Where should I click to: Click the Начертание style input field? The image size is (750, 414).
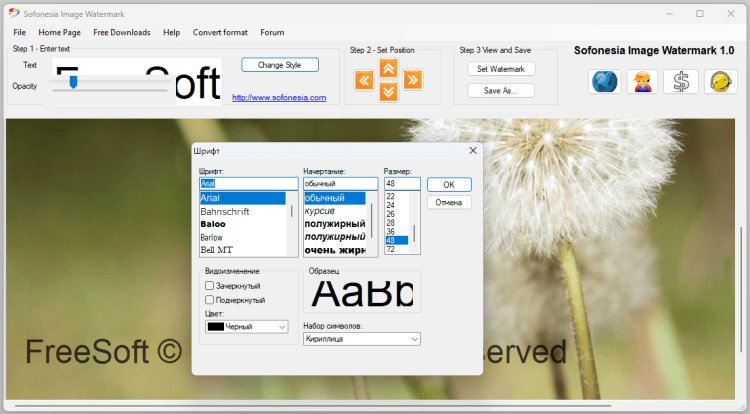340,184
